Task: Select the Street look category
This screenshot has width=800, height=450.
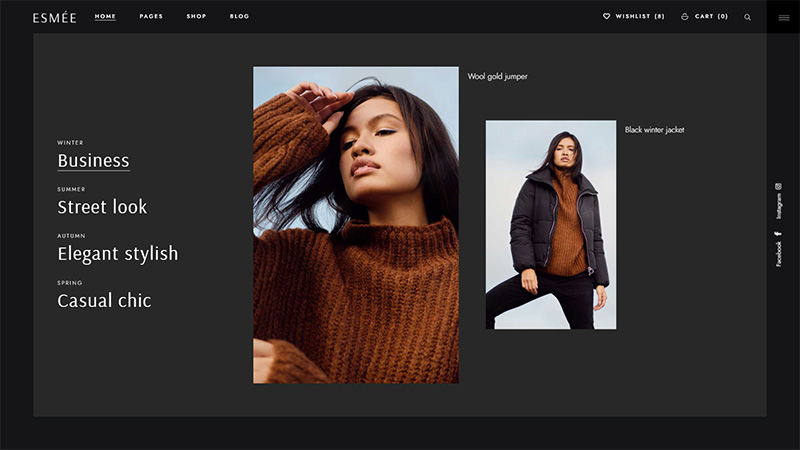Action: point(102,207)
